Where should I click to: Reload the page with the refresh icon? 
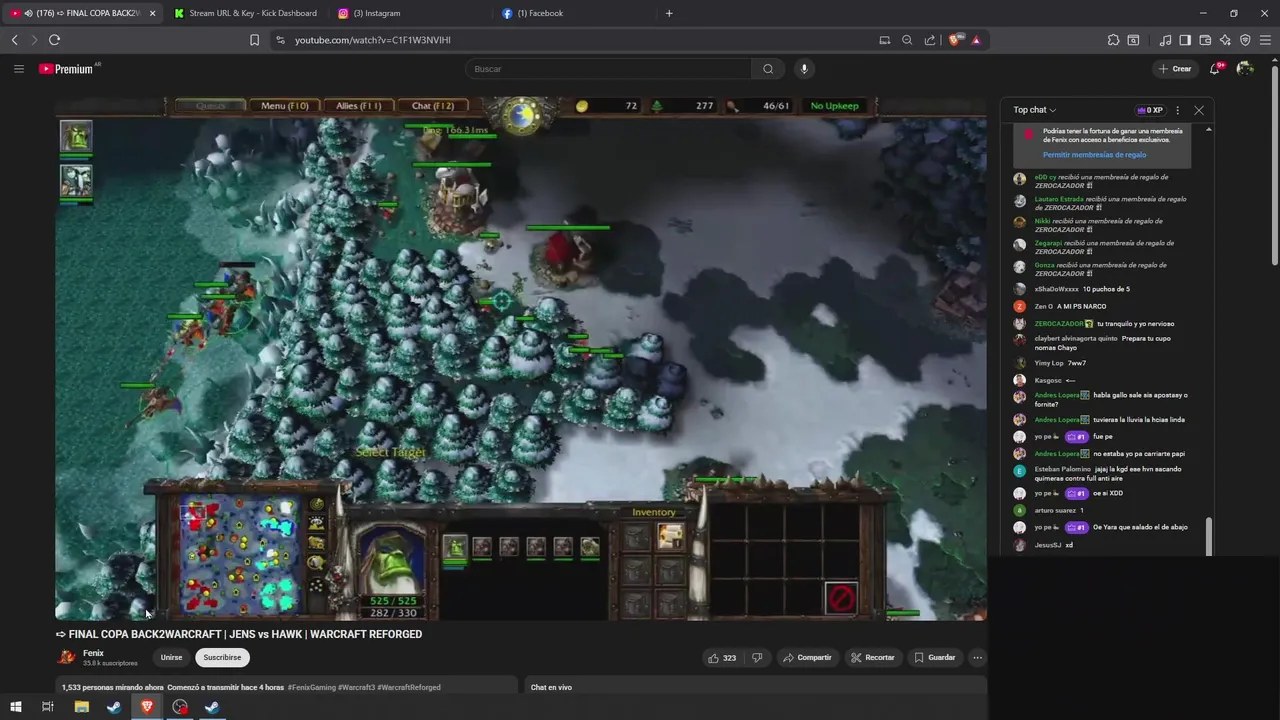[x=54, y=40]
